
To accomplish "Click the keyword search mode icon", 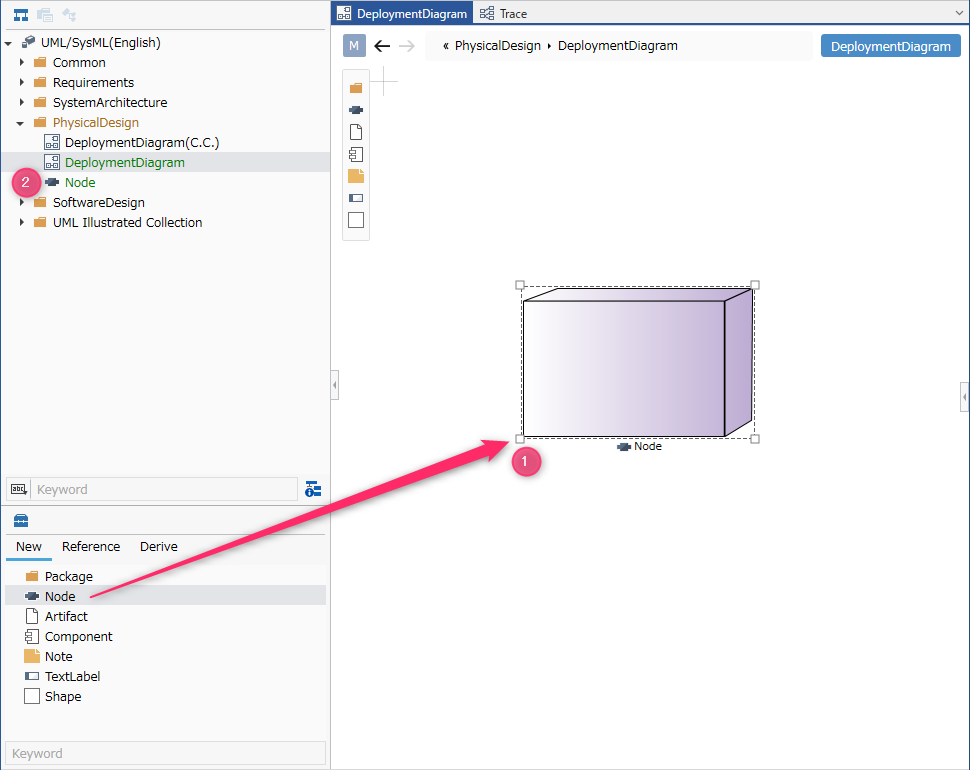I will click(19, 489).
